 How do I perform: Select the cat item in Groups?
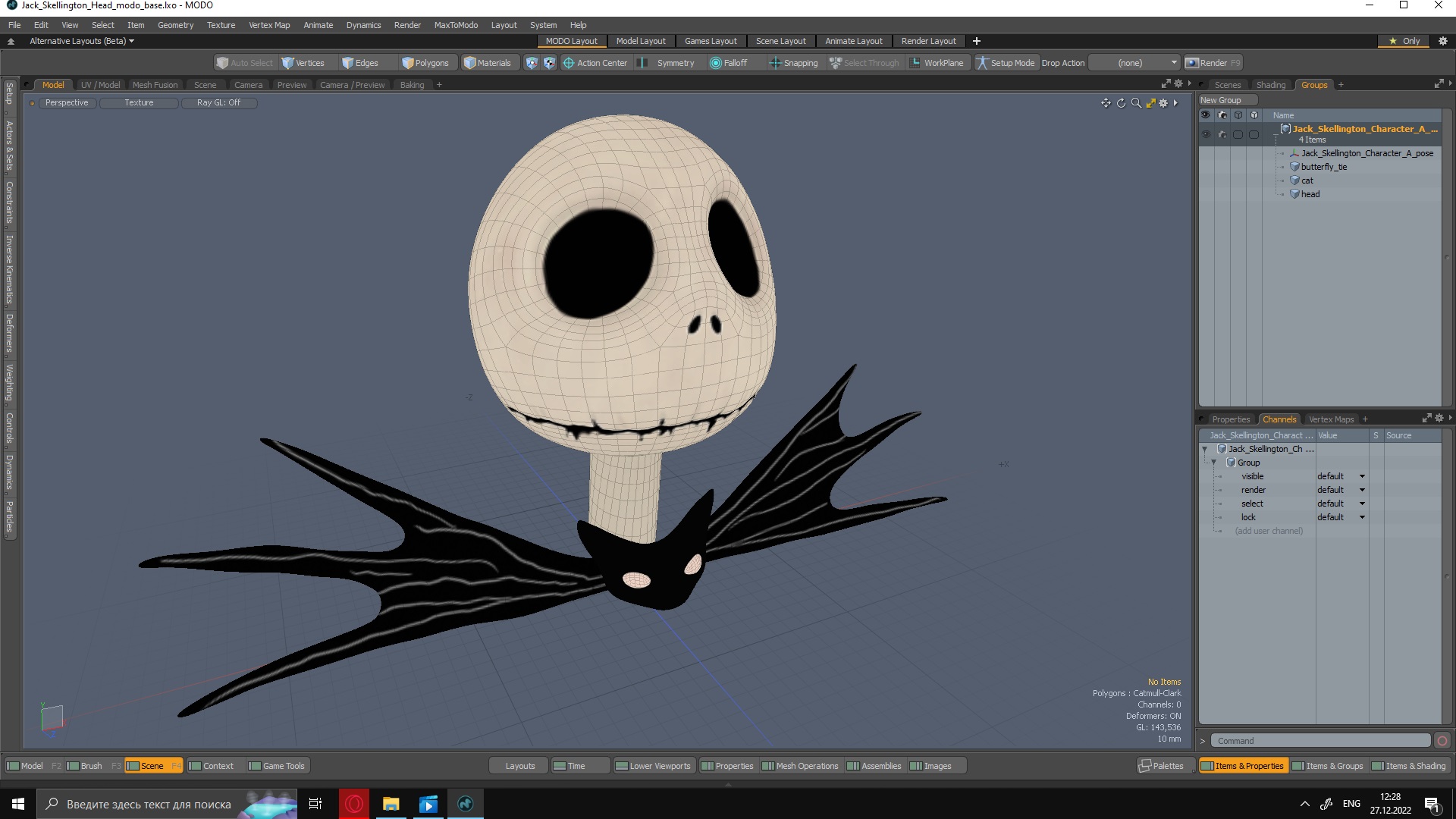(x=1307, y=180)
